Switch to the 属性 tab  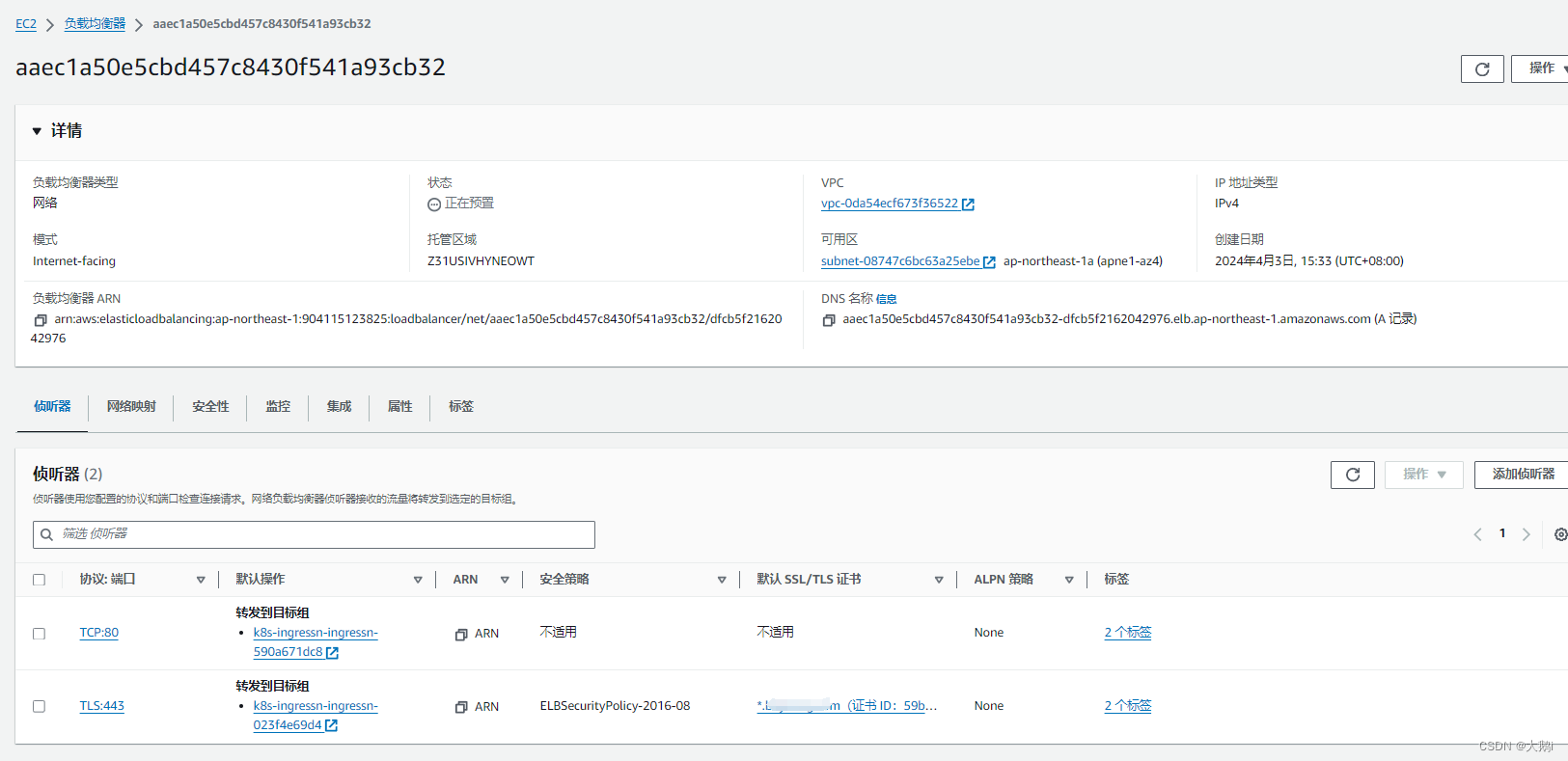[x=399, y=407]
